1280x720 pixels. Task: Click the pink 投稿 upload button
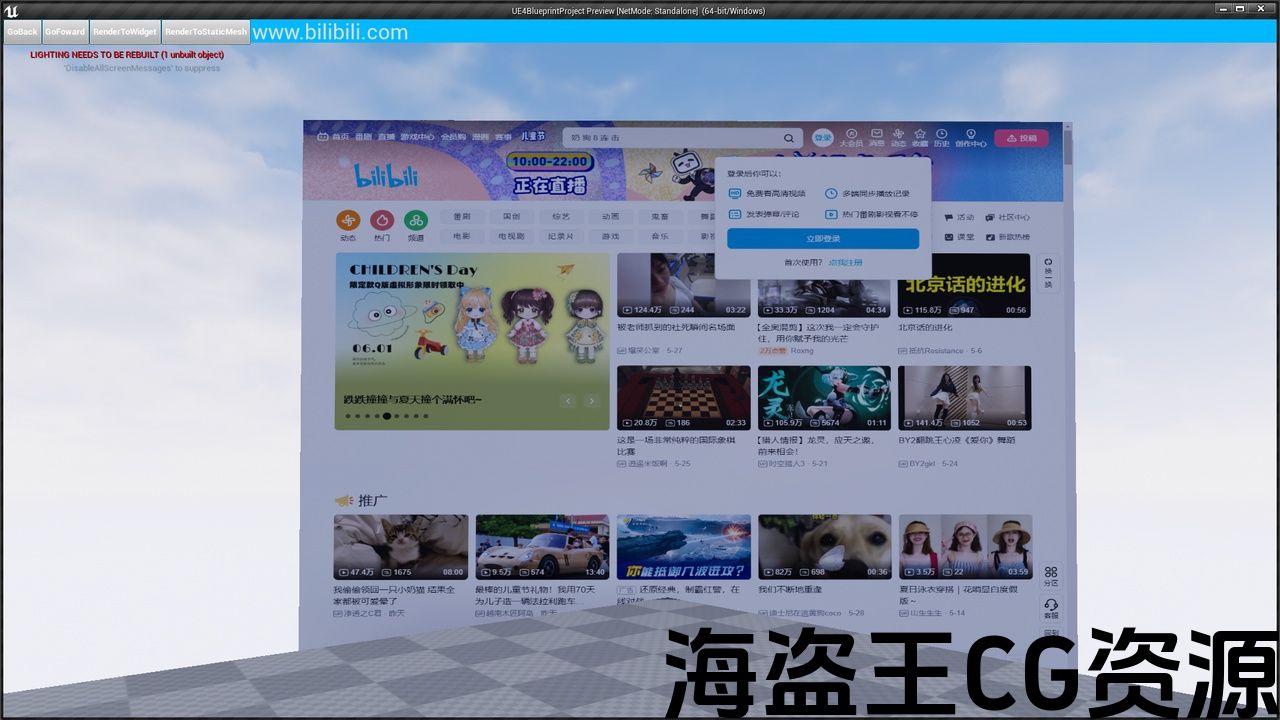[x=1021, y=137]
